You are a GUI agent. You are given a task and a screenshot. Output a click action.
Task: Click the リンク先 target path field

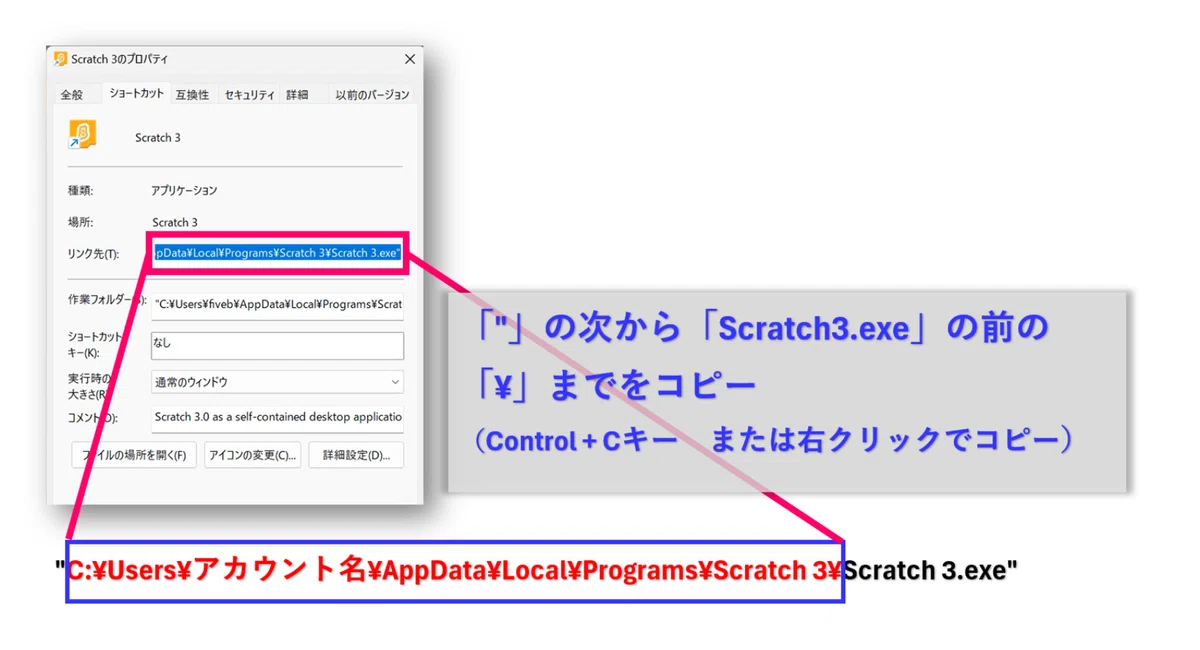277,253
